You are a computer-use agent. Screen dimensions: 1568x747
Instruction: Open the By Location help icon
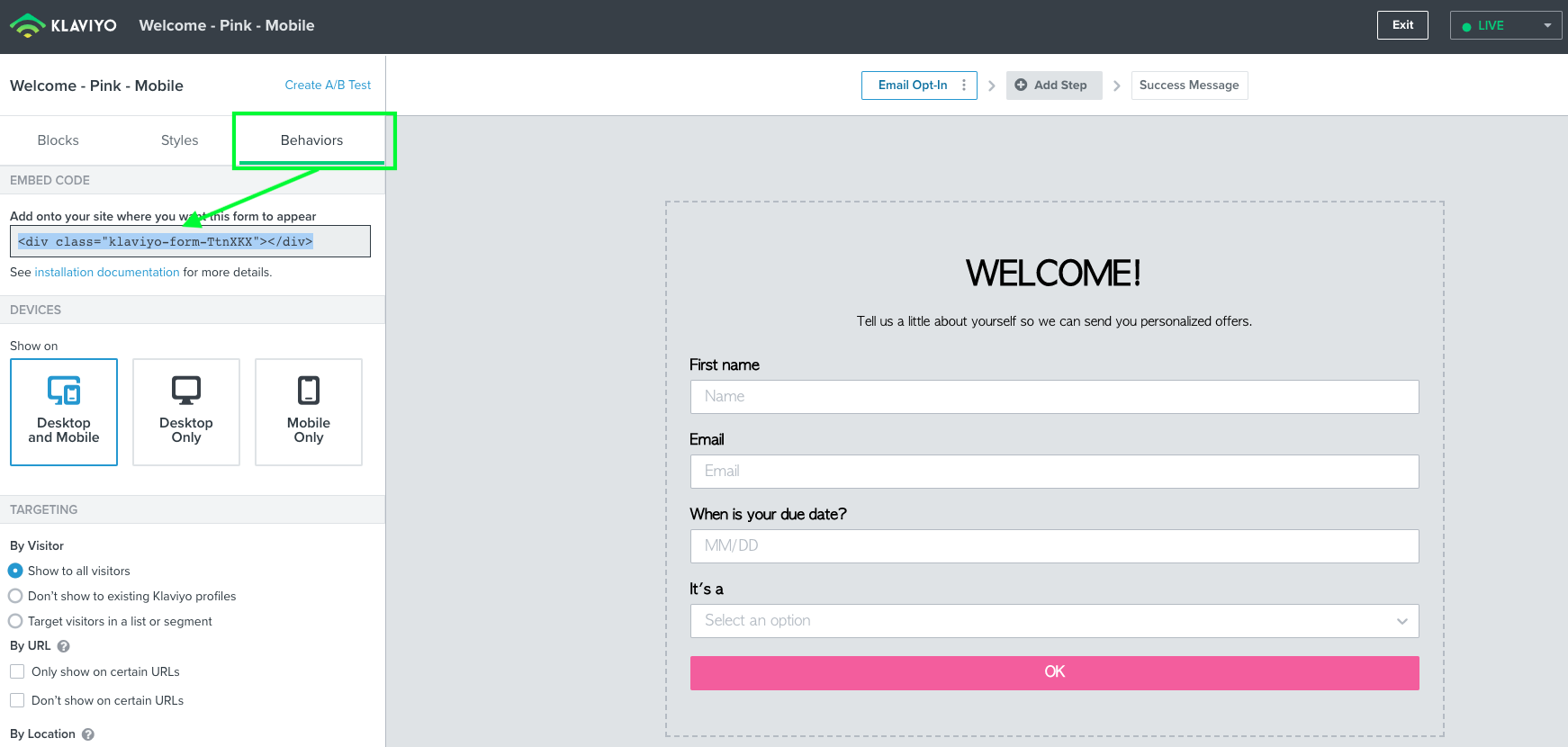coord(88,734)
